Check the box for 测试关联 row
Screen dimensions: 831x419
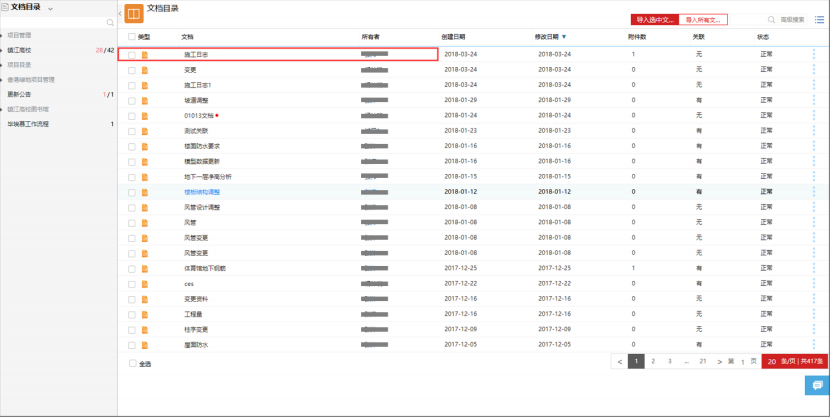tap(131, 131)
